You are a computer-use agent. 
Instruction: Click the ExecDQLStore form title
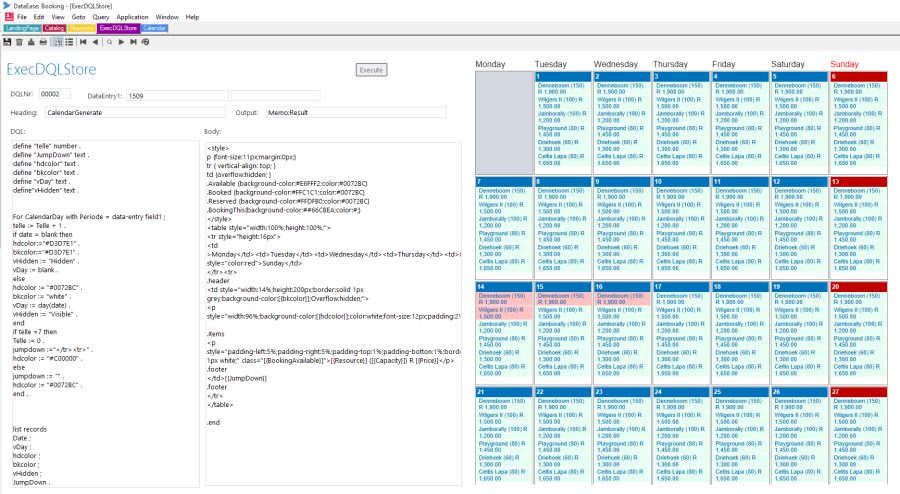52,69
